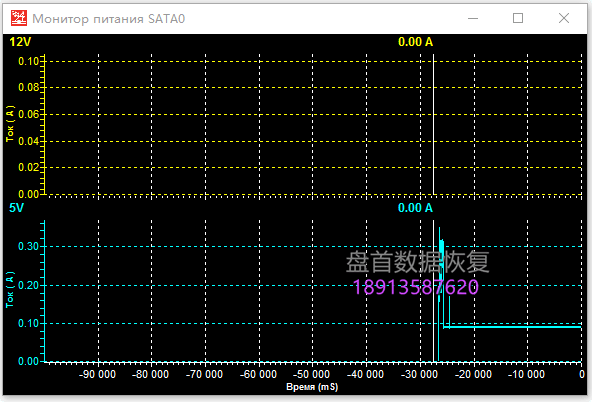Click the 0.06 value on 12V axis
The height and width of the screenshot is (402, 592).
pyautogui.click(x=29, y=114)
